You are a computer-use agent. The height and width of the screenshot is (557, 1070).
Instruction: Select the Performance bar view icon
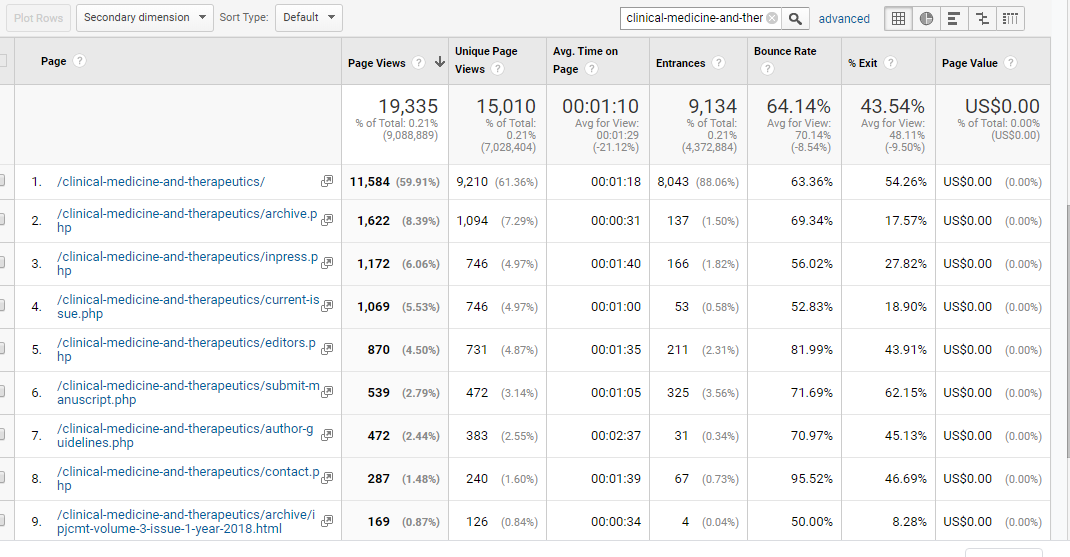point(954,18)
